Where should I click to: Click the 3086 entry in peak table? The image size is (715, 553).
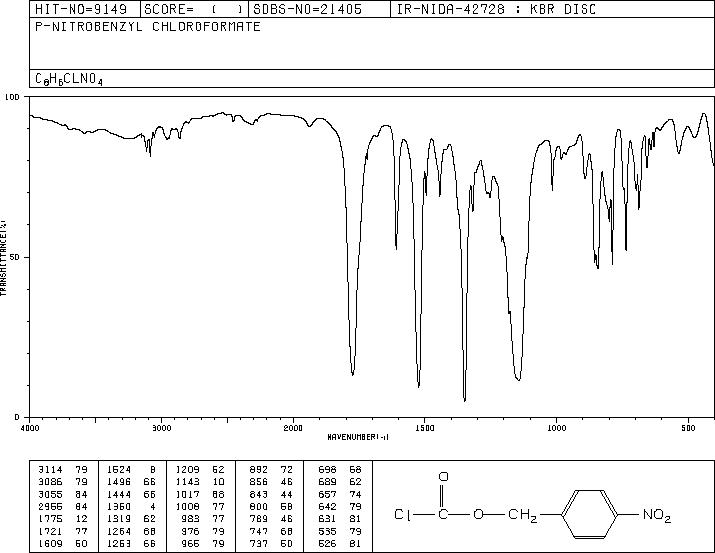click(x=50, y=482)
